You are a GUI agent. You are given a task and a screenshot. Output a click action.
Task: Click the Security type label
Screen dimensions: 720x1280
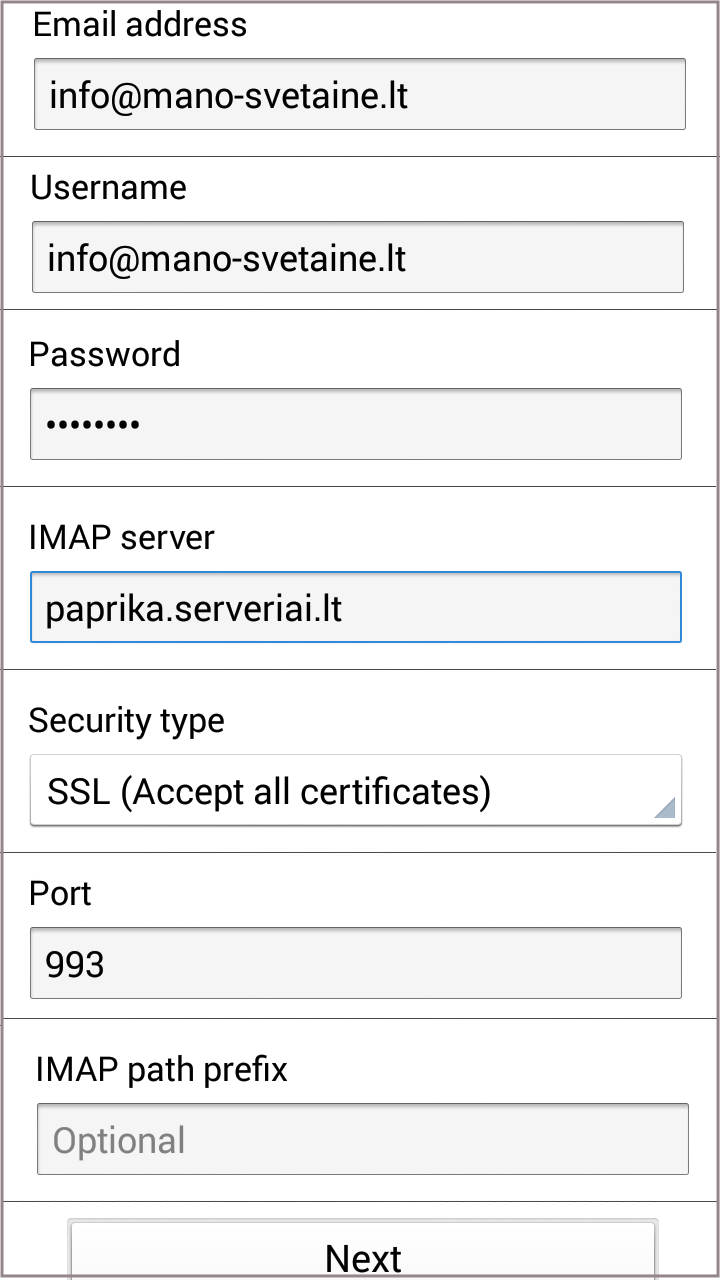pos(127,720)
